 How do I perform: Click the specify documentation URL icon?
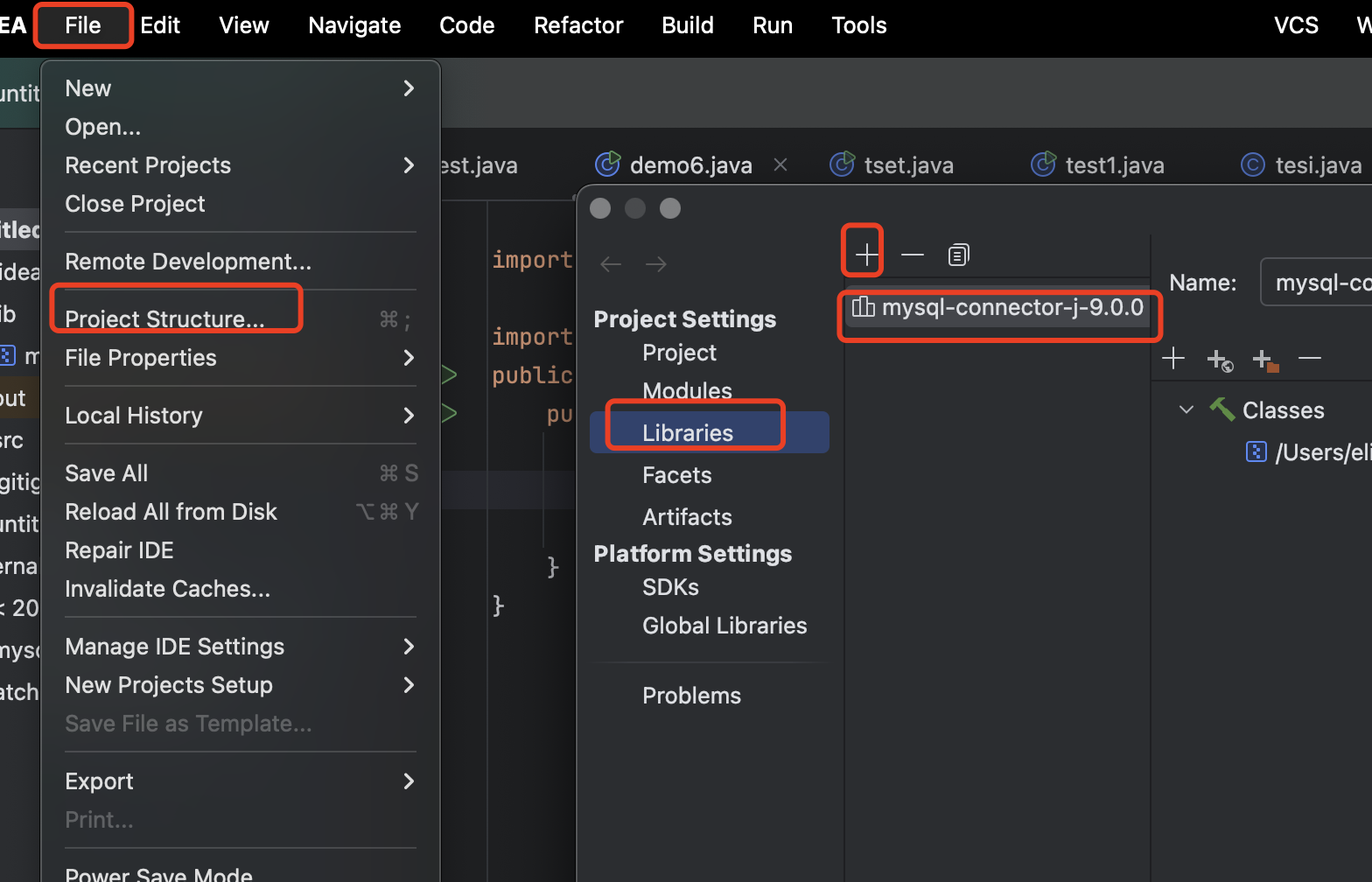(x=1219, y=360)
